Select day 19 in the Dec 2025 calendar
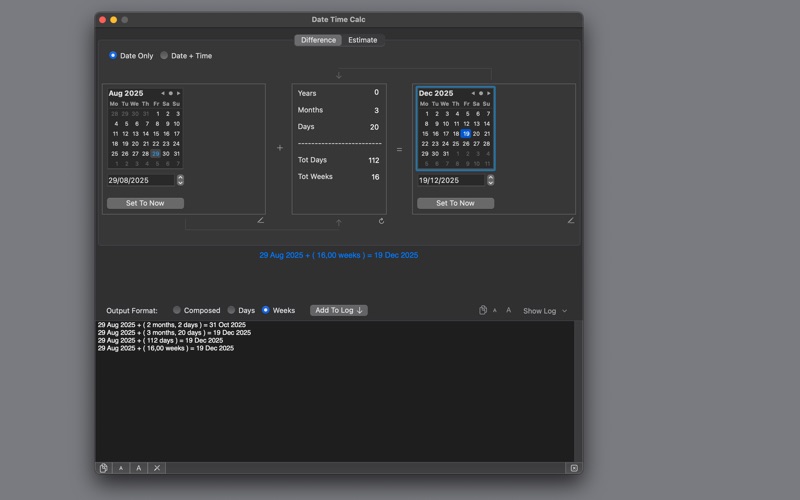Image resolution: width=800 pixels, height=500 pixels. tap(466, 134)
